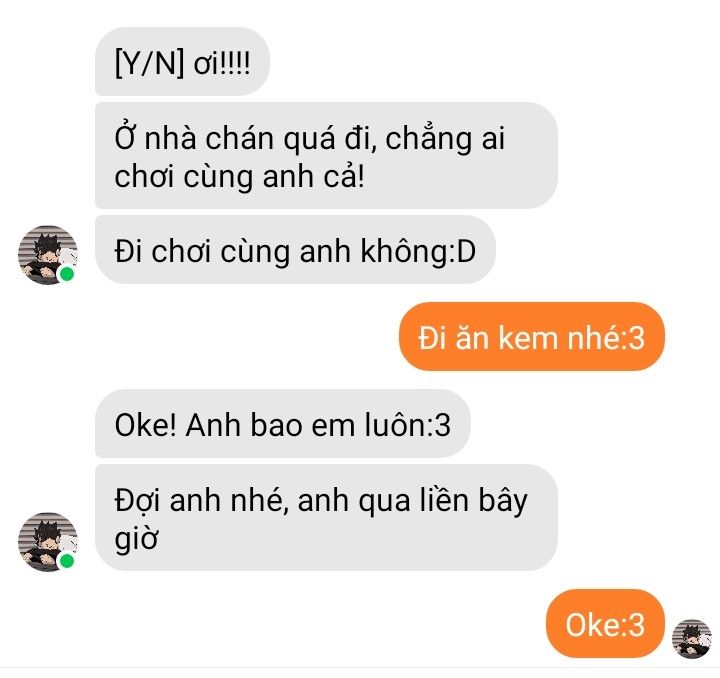
Task: Tap the green online dot on upper avatar
Action: pyautogui.click(x=67, y=274)
